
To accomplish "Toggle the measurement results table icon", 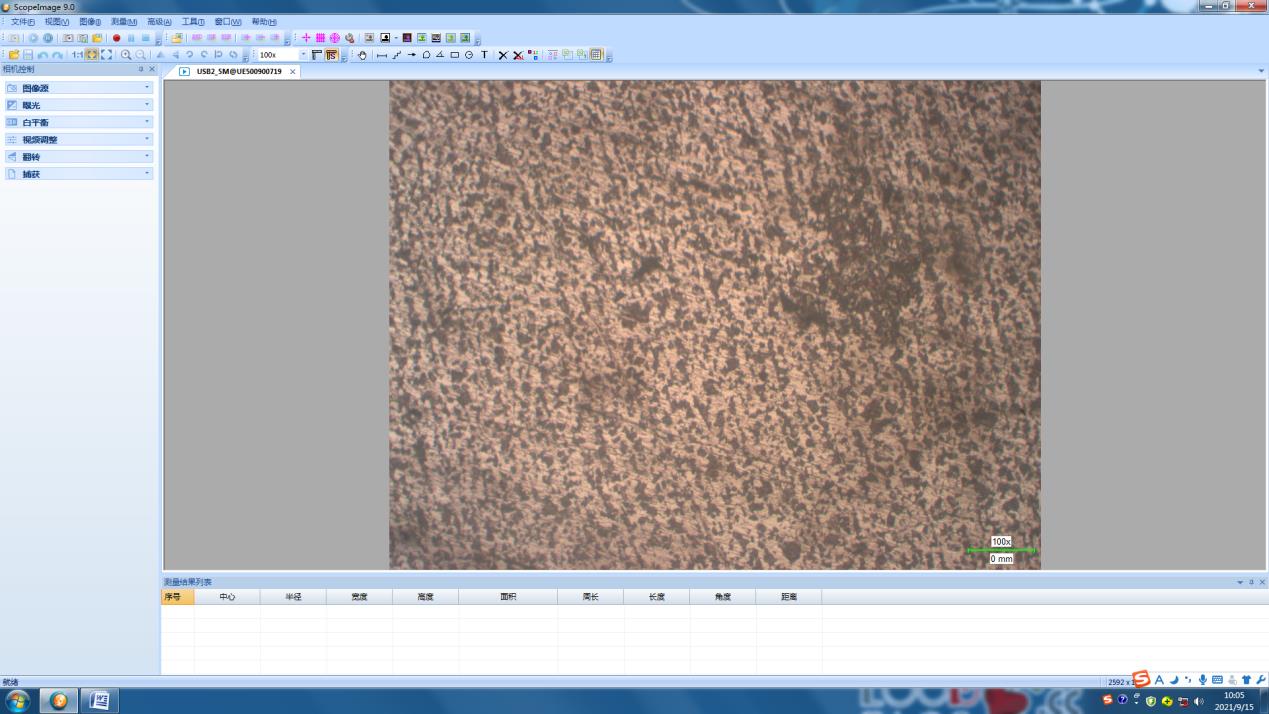I will [597, 55].
